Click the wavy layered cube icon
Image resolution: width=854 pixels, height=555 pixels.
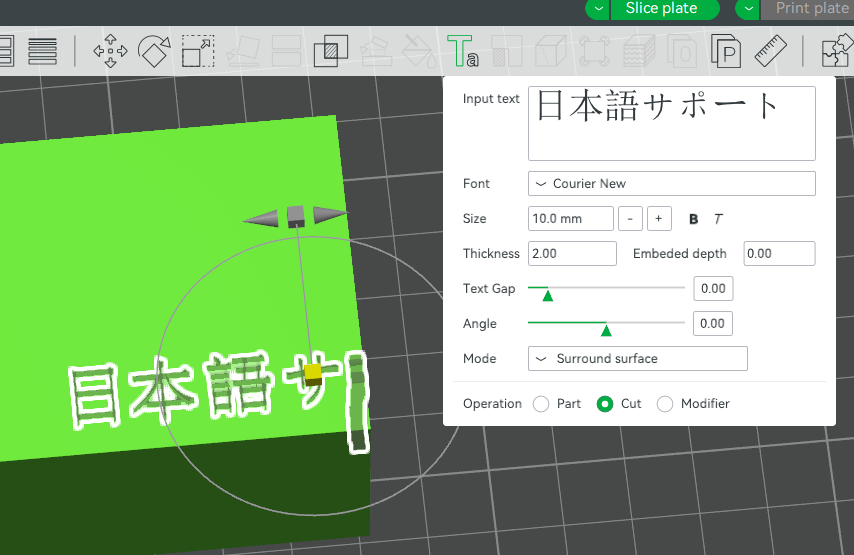(x=638, y=51)
